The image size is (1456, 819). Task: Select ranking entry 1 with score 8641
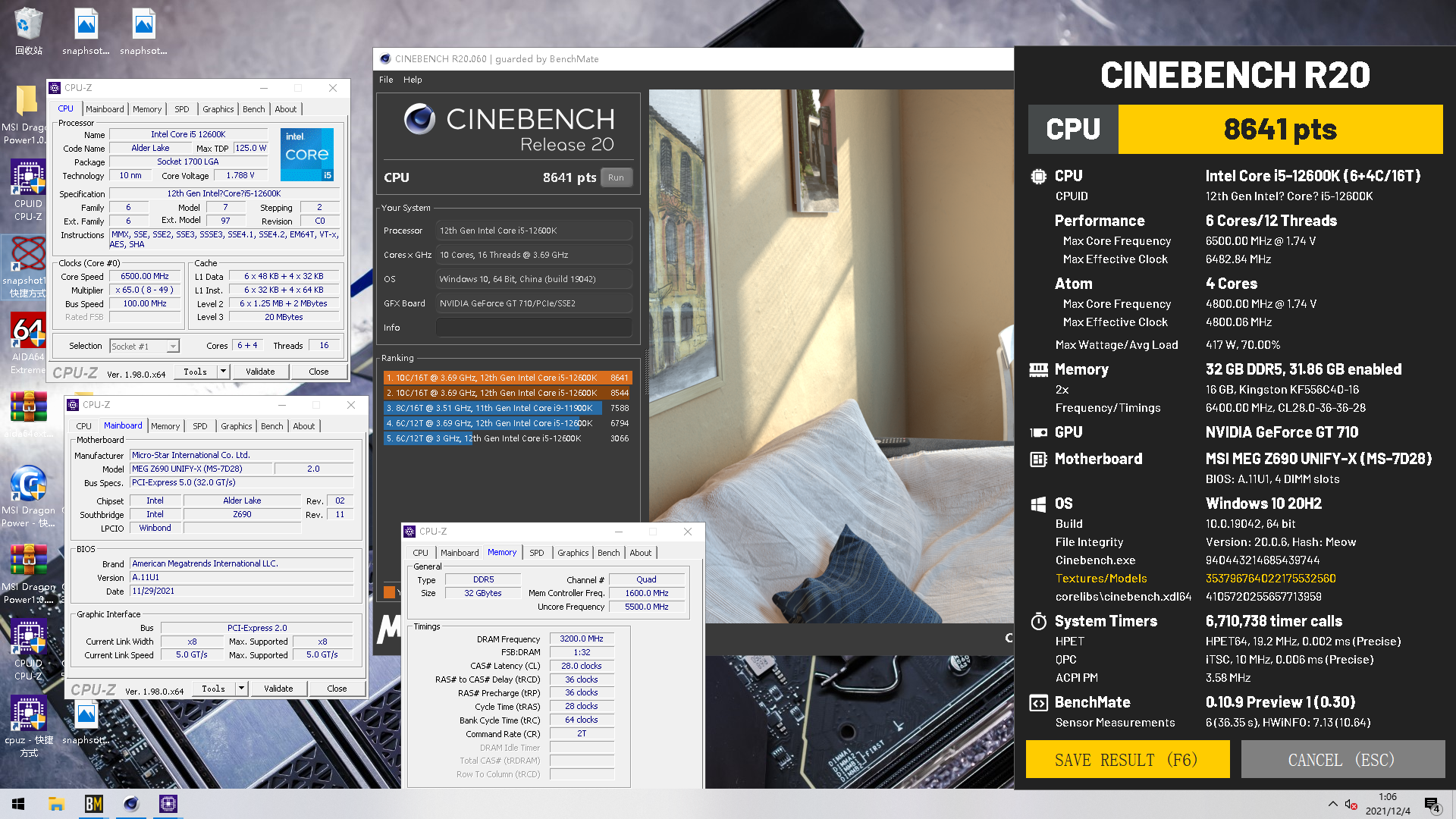(x=507, y=378)
